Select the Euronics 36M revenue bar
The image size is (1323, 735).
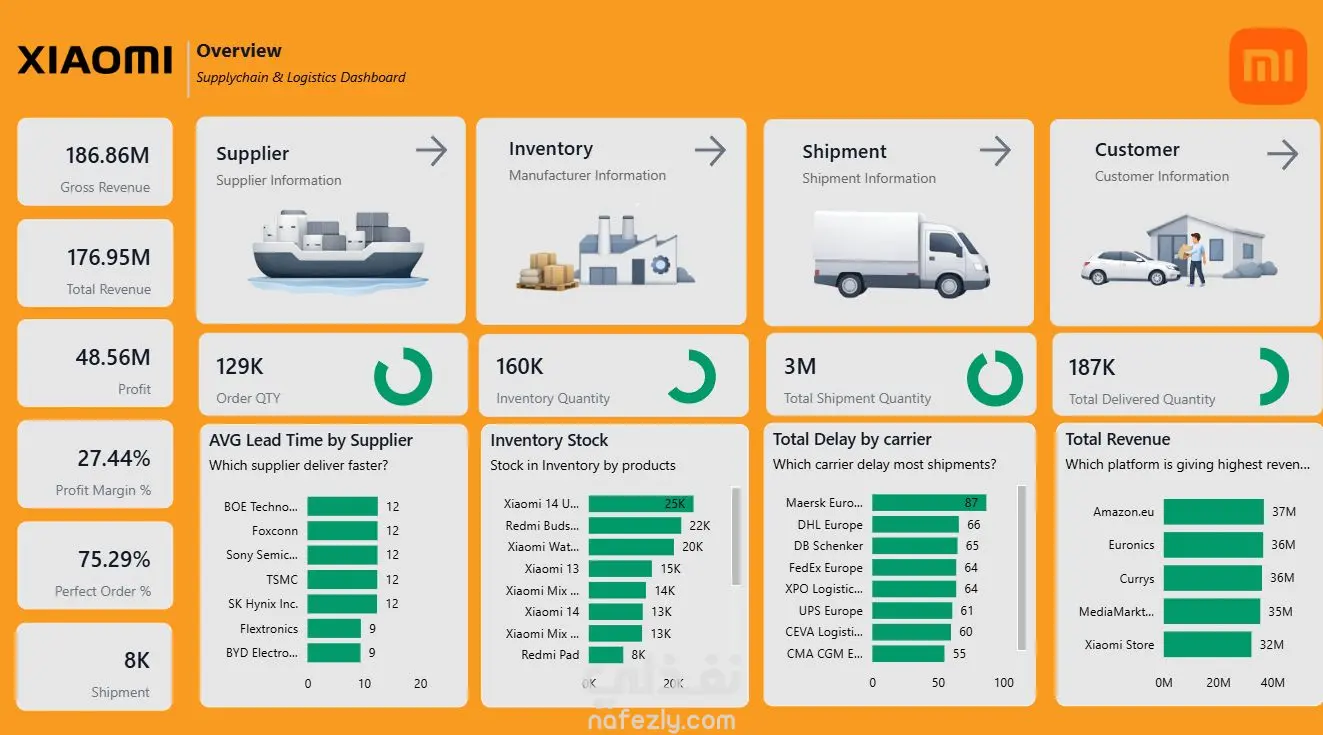click(x=1213, y=545)
